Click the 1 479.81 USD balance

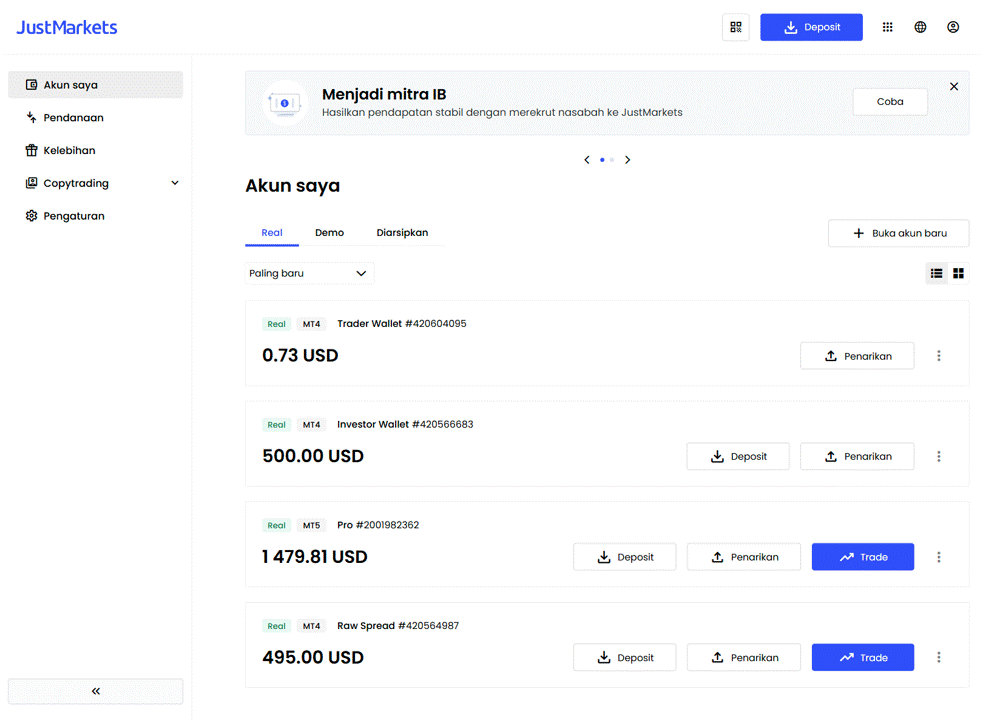[315, 557]
